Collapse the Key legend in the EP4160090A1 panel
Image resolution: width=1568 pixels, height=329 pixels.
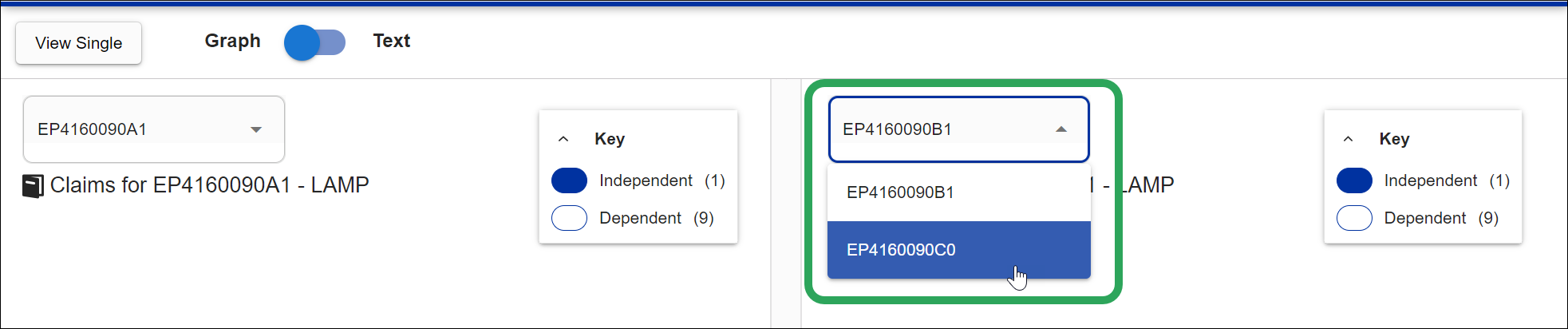tap(563, 139)
